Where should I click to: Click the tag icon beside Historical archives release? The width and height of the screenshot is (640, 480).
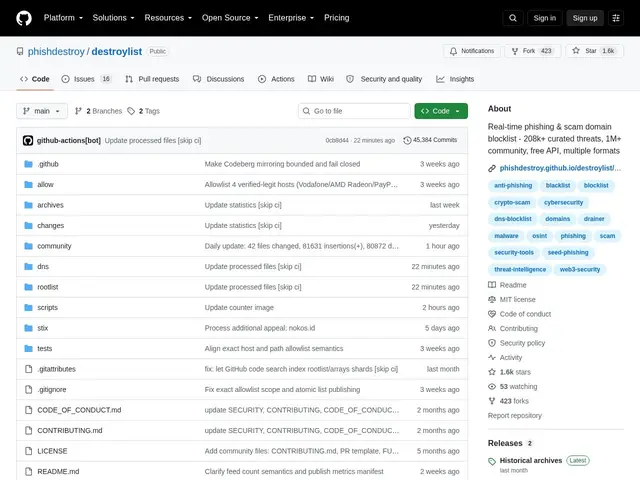click(x=492, y=461)
